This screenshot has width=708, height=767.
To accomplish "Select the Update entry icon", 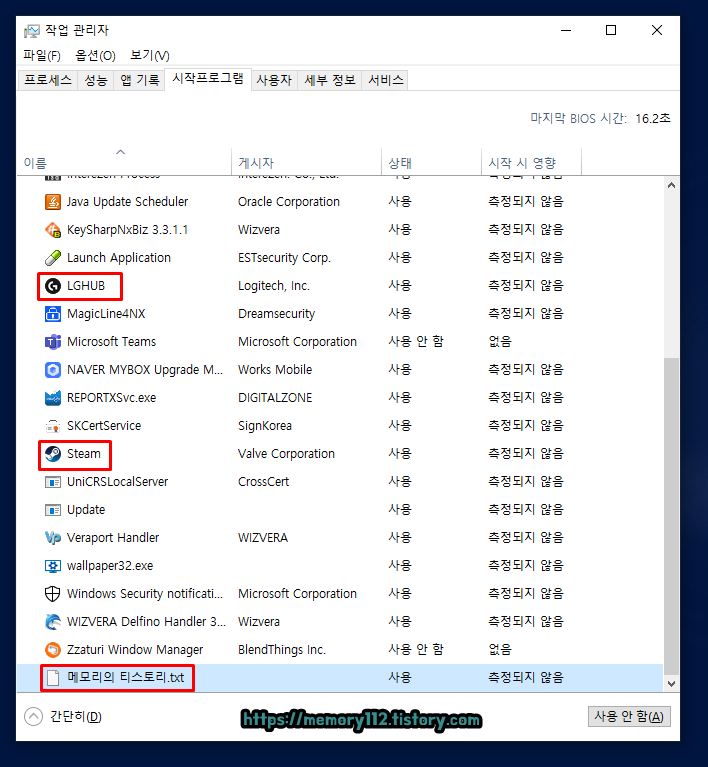I will 53,510.
